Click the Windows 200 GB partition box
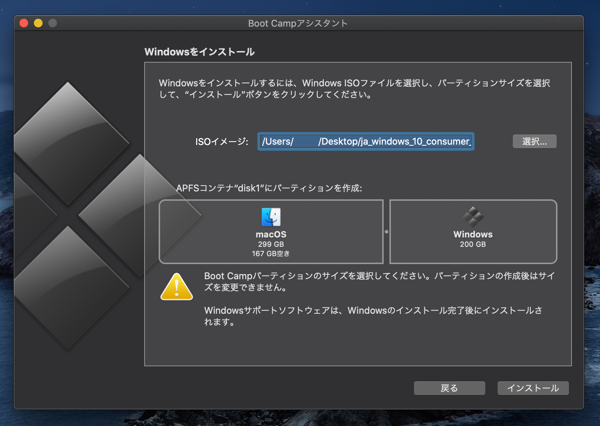The width and height of the screenshot is (600, 426). [x=473, y=232]
